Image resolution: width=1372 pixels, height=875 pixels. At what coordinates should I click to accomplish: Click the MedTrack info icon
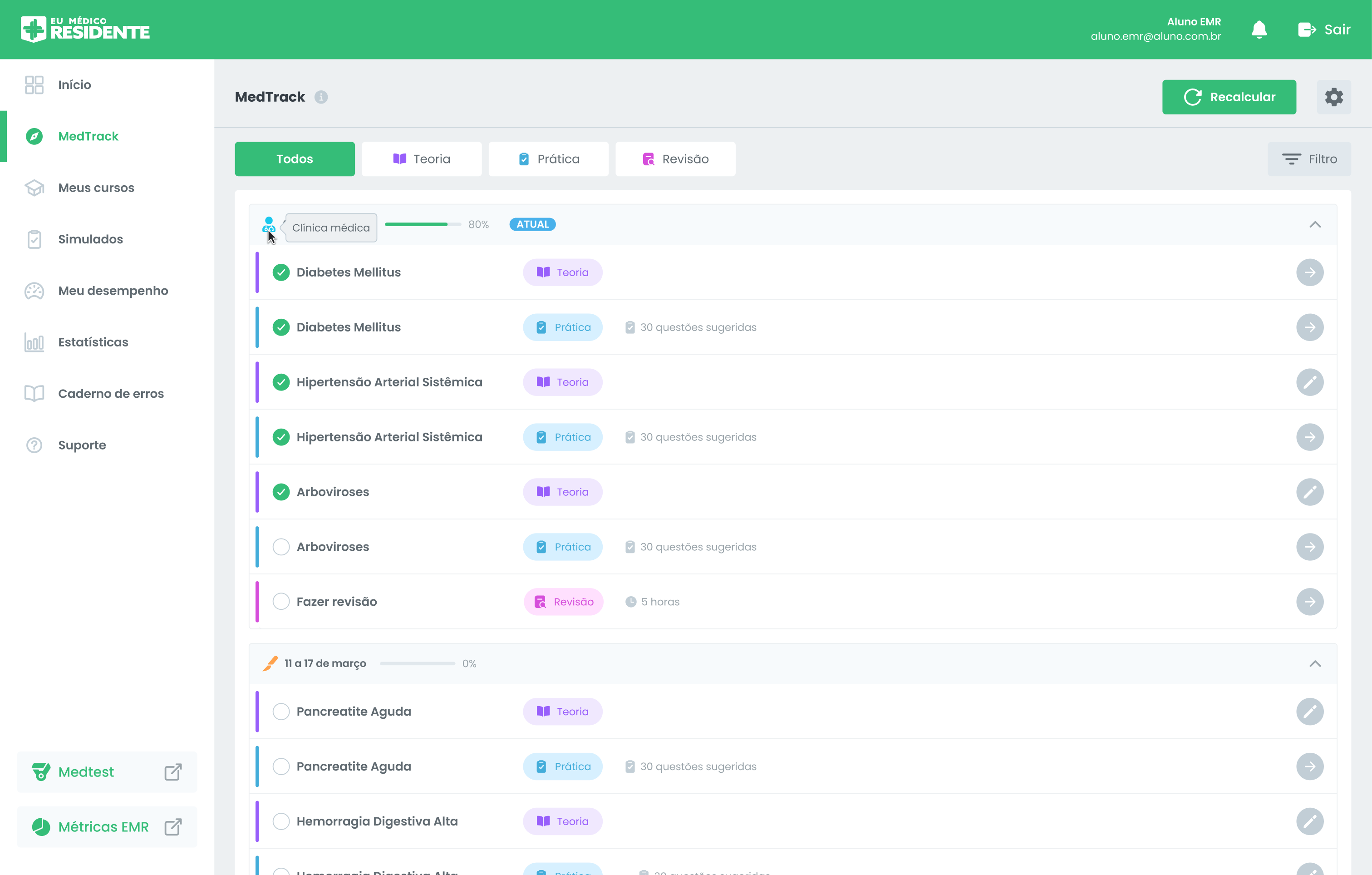[321, 97]
